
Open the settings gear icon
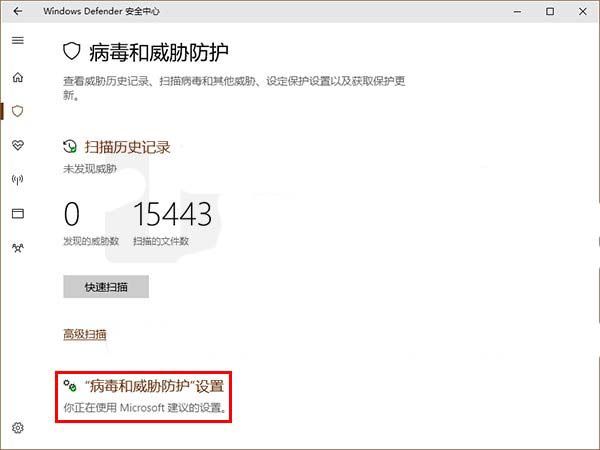[18, 427]
